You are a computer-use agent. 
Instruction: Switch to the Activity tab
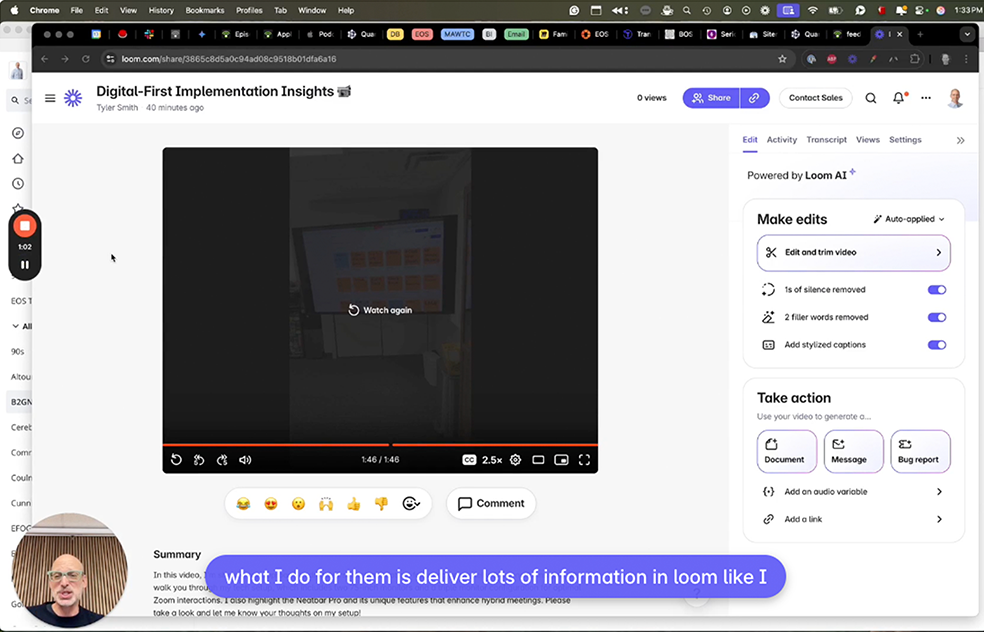click(x=781, y=140)
